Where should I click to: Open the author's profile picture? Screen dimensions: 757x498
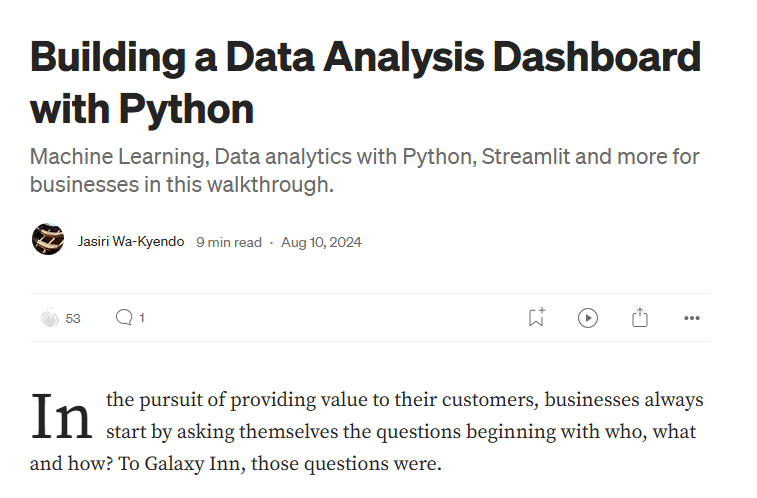[x=48, y=241]
